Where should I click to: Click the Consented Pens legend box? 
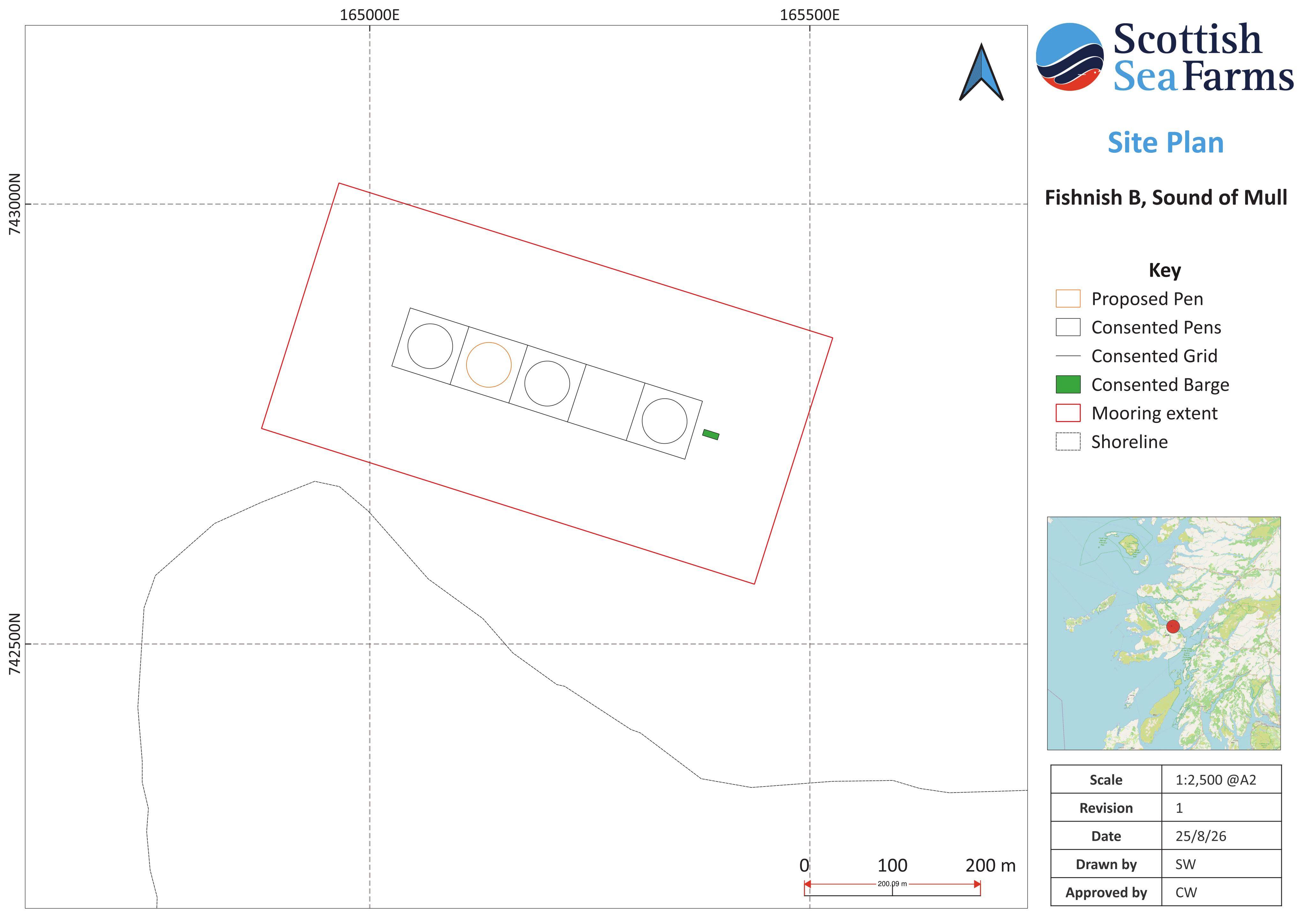pos(1068,327)
